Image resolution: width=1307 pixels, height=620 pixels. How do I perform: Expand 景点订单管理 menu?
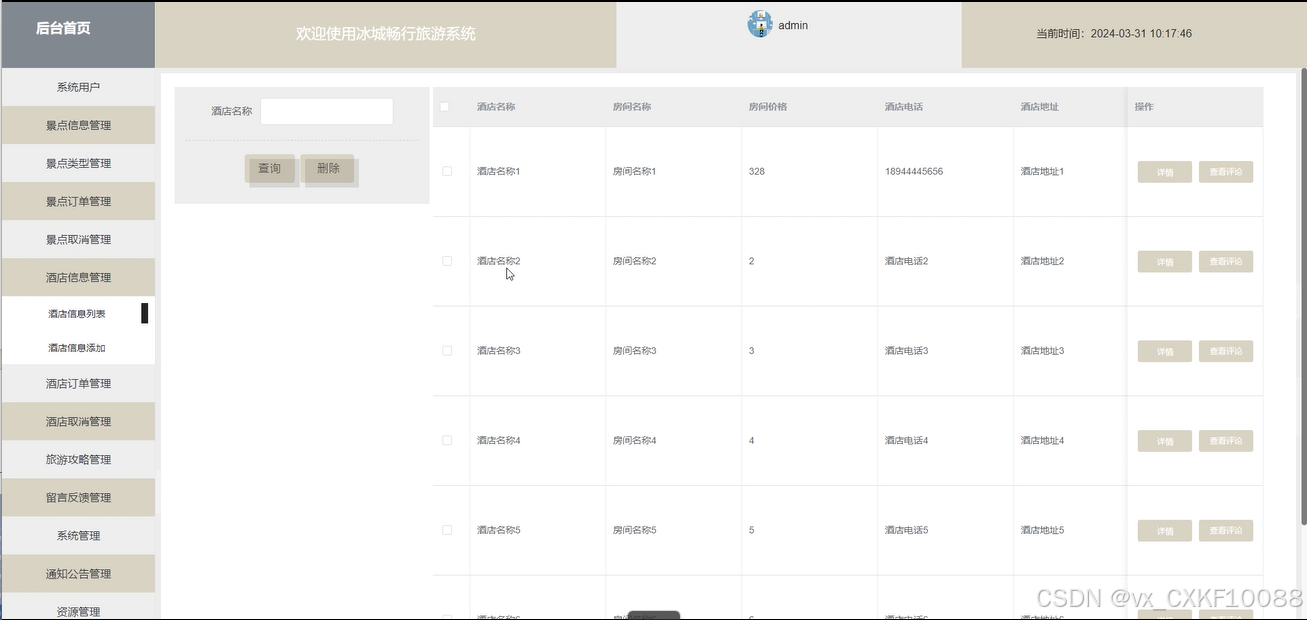(78, 201)
